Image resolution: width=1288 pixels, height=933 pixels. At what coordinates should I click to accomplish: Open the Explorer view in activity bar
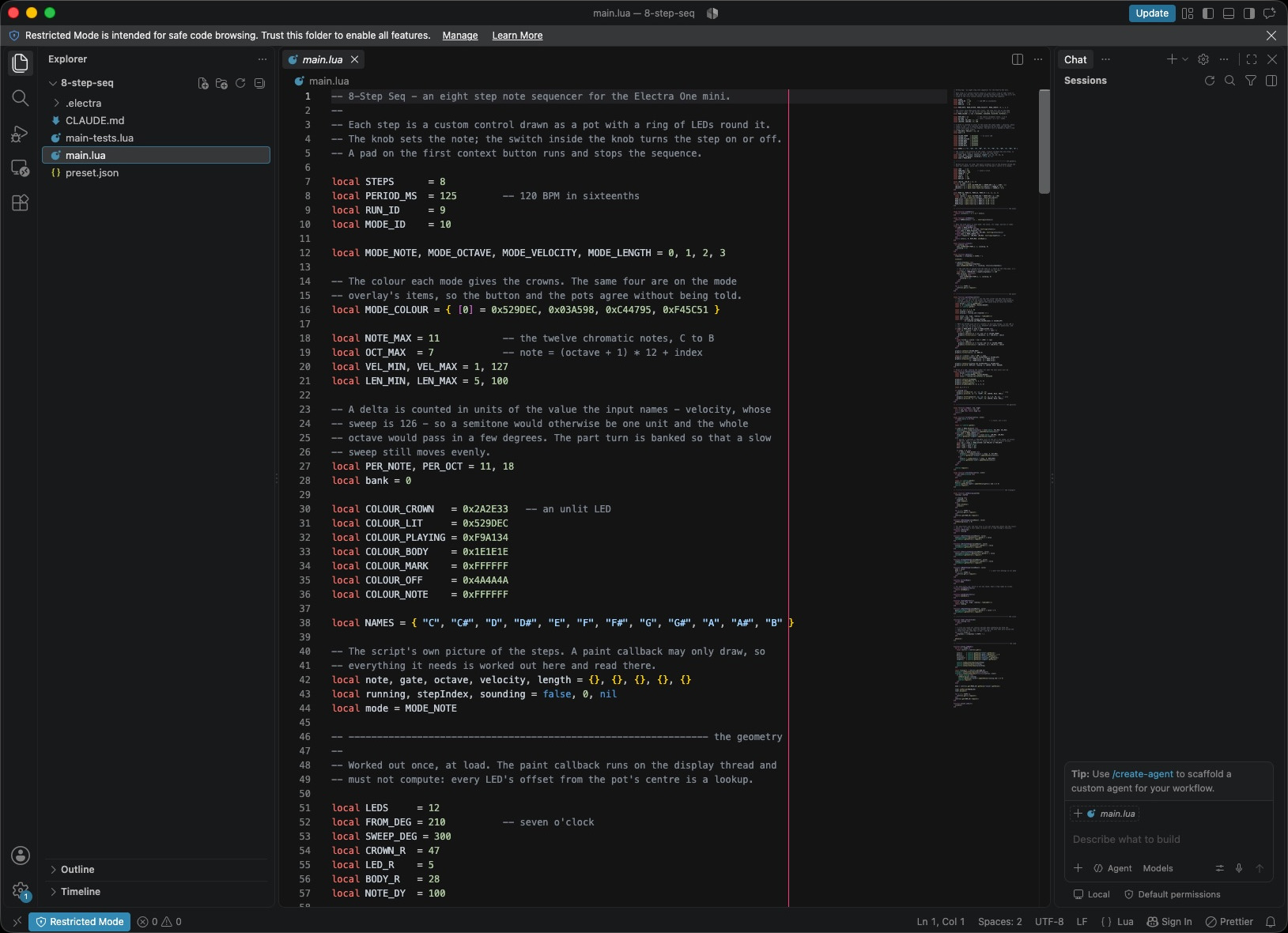pos(21,63)
